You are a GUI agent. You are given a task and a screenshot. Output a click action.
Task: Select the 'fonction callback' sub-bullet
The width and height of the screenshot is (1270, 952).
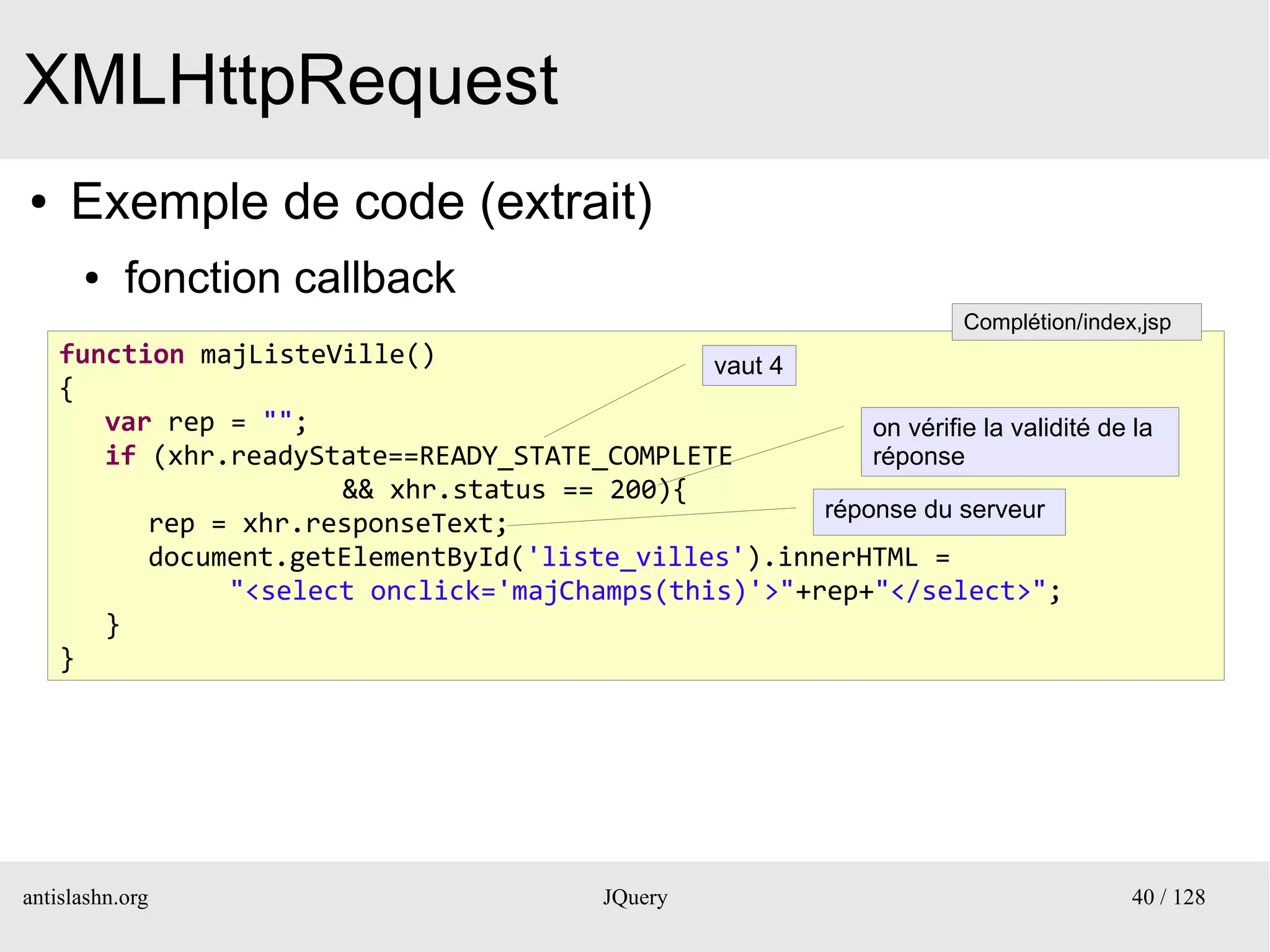290,277
